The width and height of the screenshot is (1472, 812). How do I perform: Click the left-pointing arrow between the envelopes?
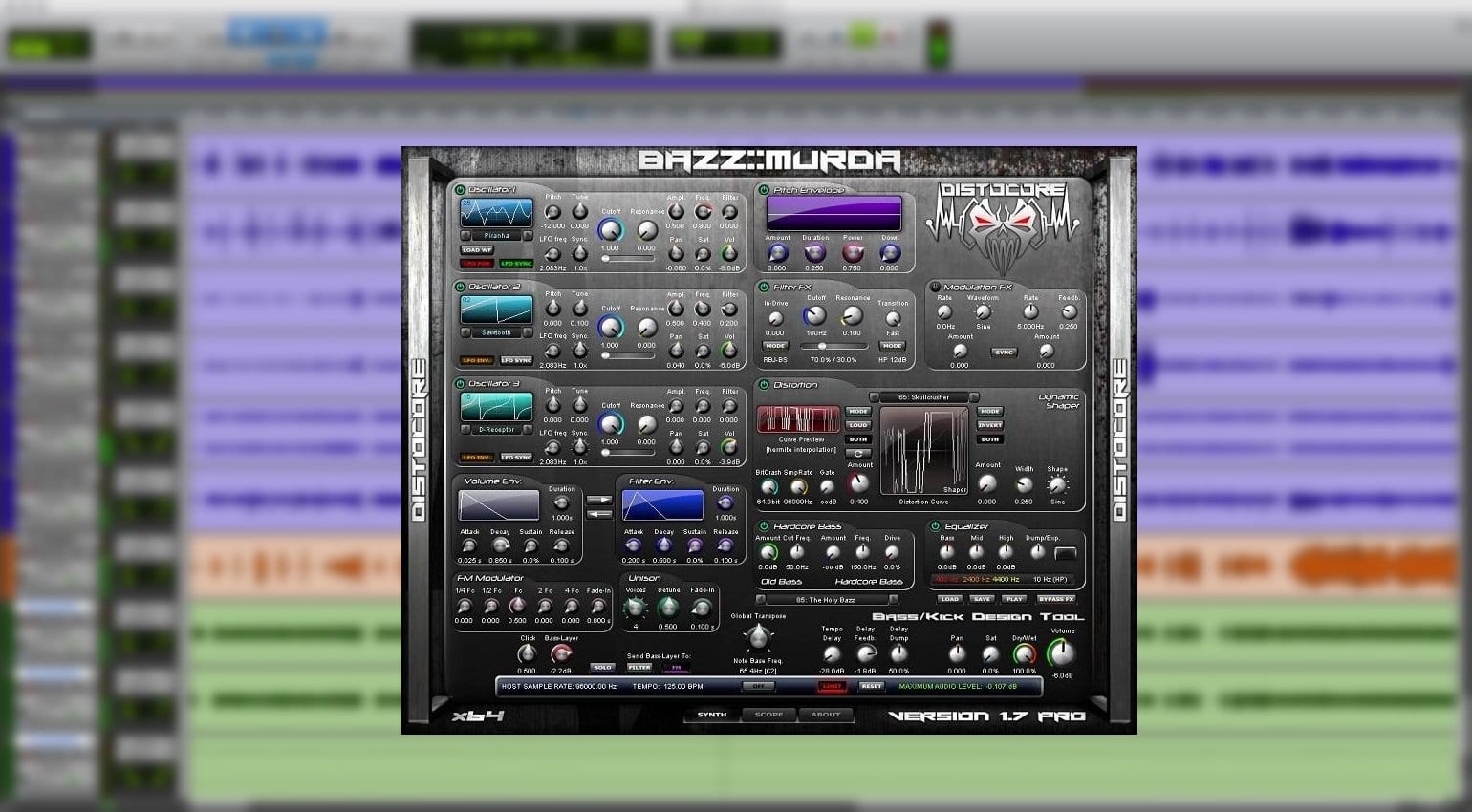click(599, 514)
